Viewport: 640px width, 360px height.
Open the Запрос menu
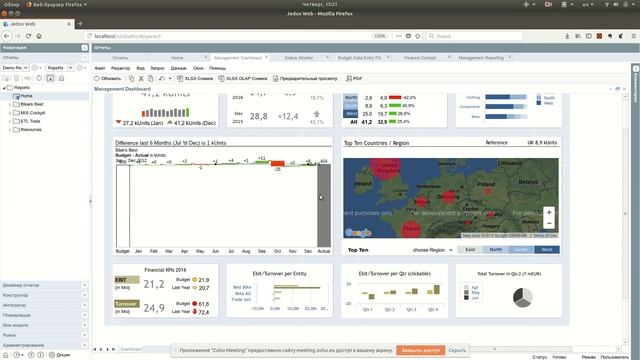tap(157, 68)
